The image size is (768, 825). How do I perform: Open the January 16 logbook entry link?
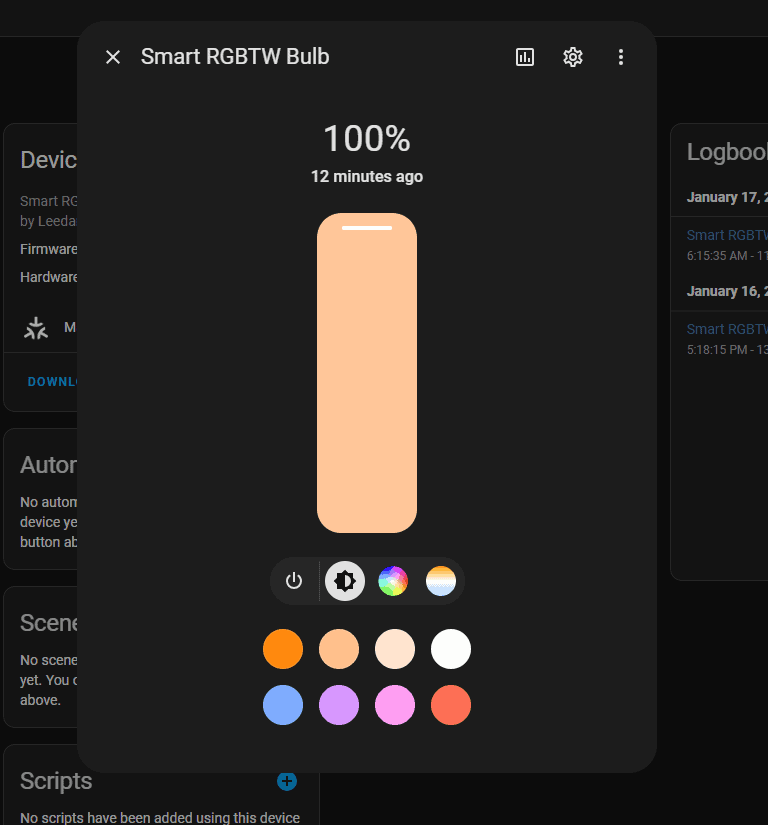727,329
